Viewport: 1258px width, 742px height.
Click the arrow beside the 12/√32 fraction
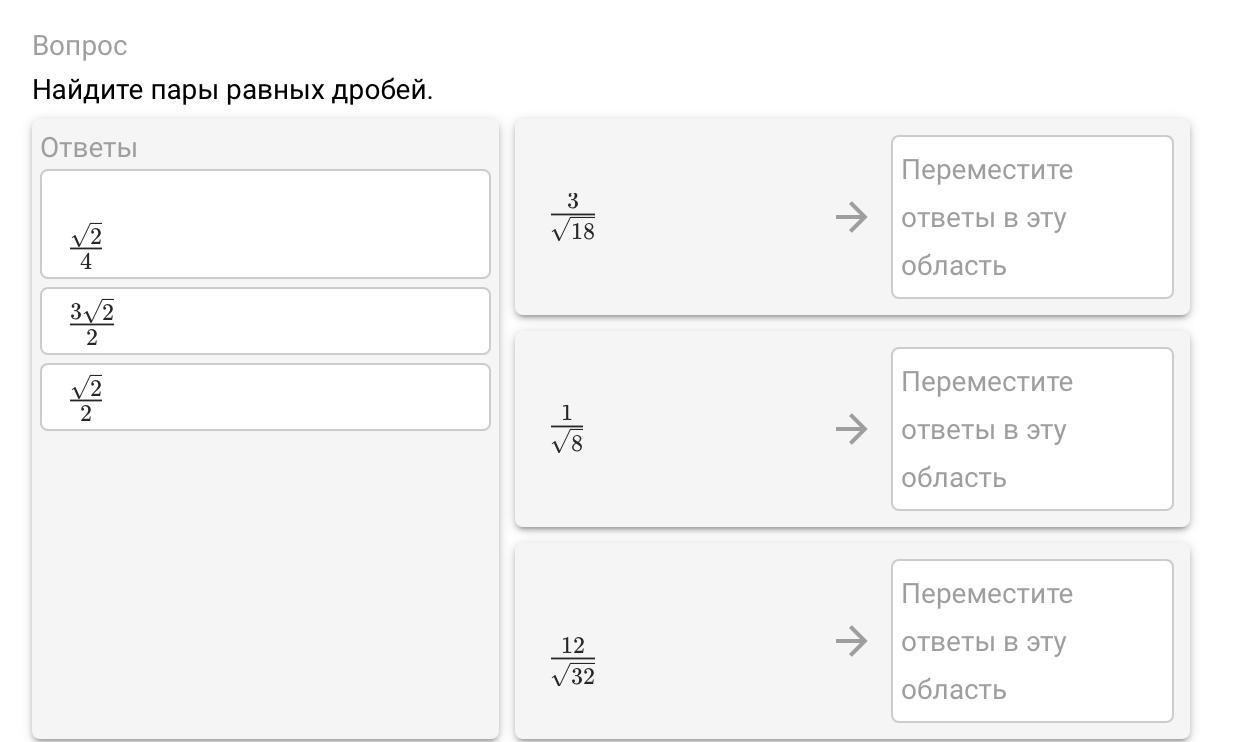pyautogui.click(x=851, y=641)
